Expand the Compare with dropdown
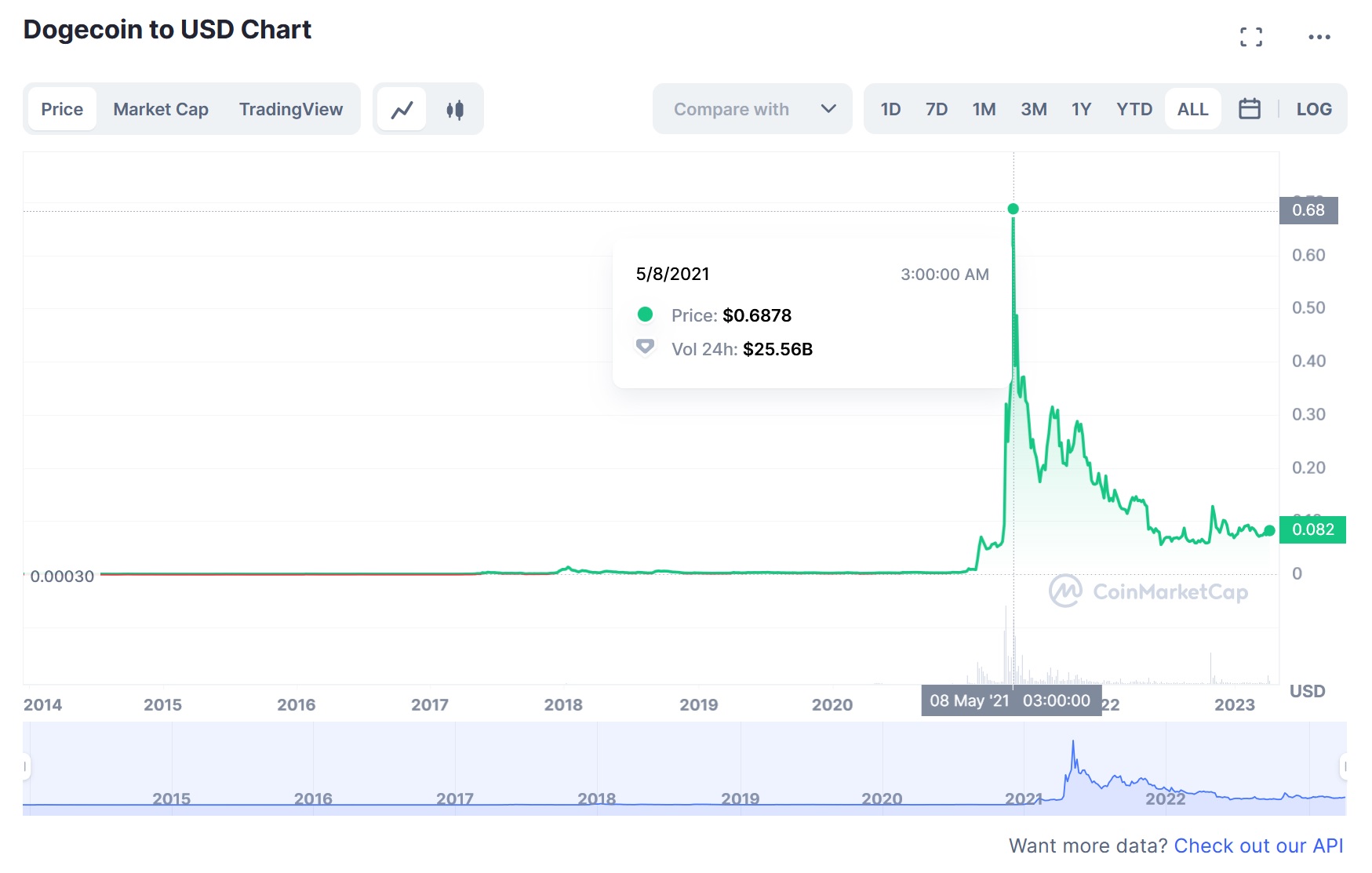 (x=752, y=109)
